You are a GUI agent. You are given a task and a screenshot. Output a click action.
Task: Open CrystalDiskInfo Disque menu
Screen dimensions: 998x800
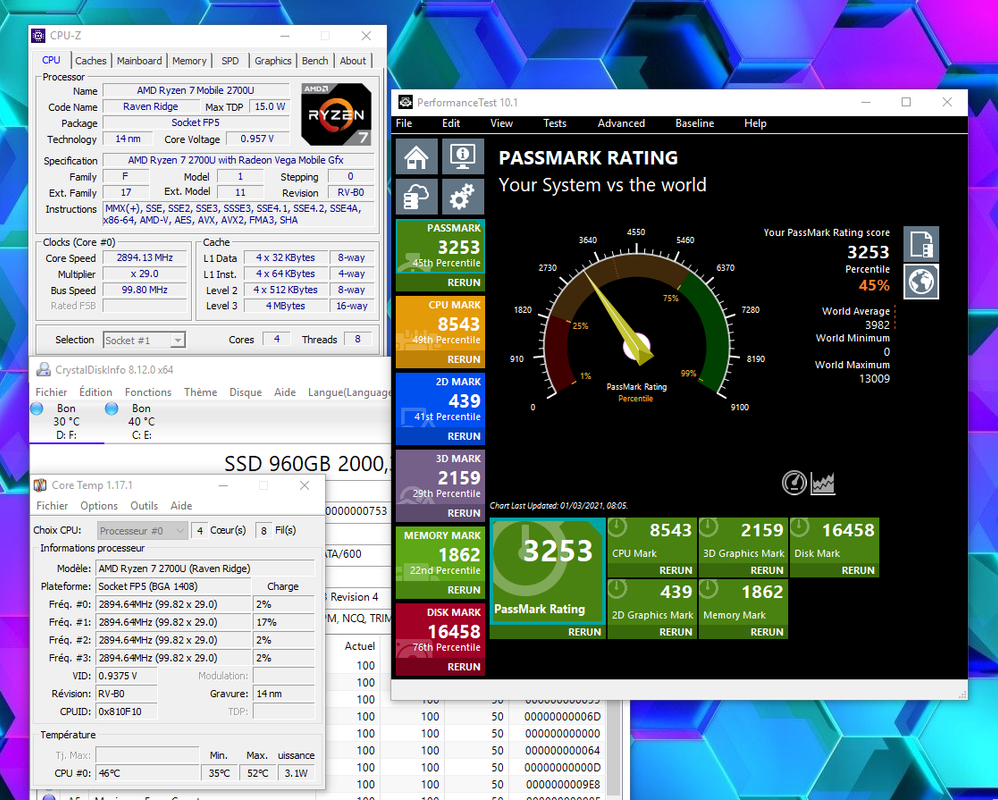[x=246, y=392]
